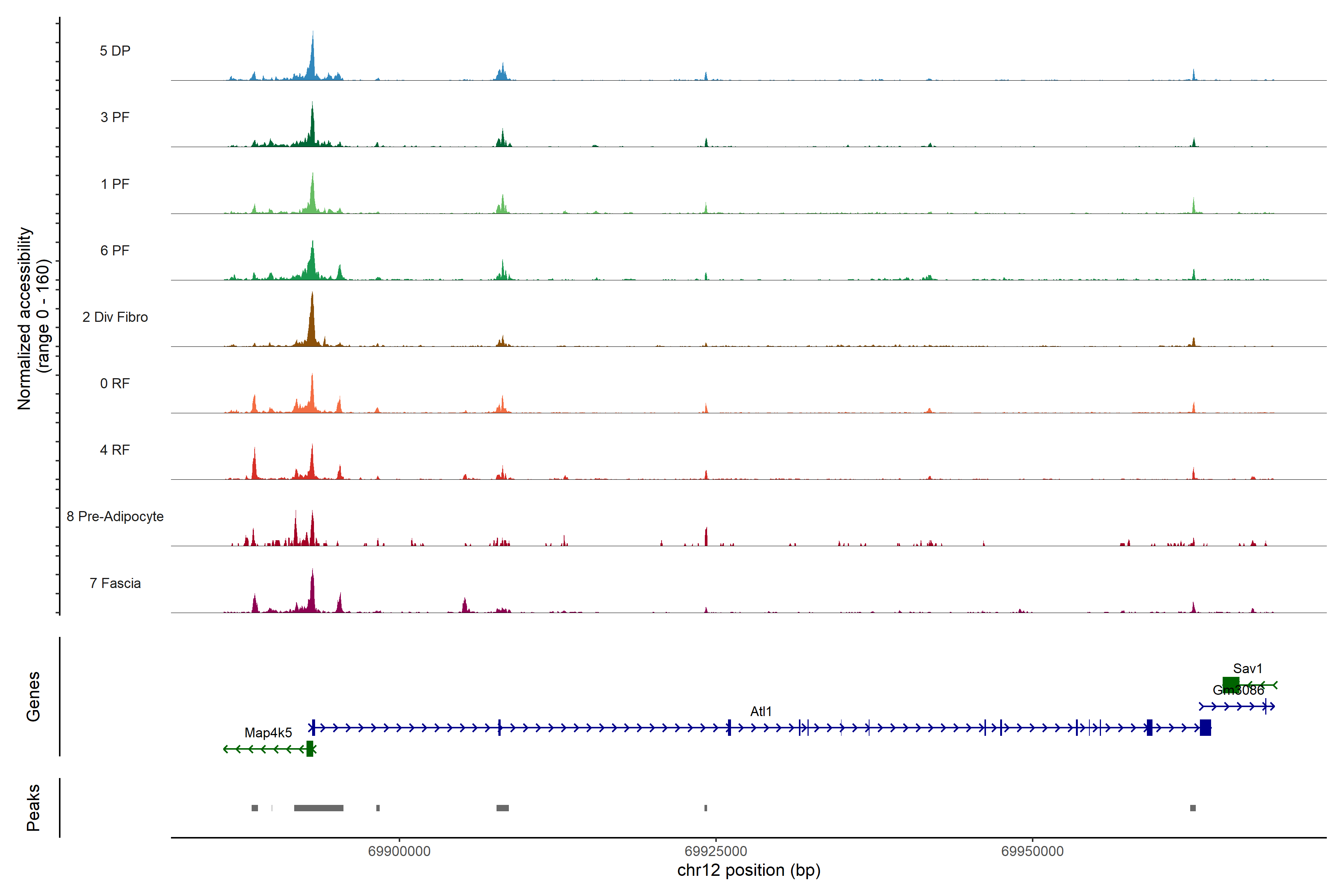The image size is (1344, 896).
Task: Click the Peaks panel label
Action: (33, 808)
